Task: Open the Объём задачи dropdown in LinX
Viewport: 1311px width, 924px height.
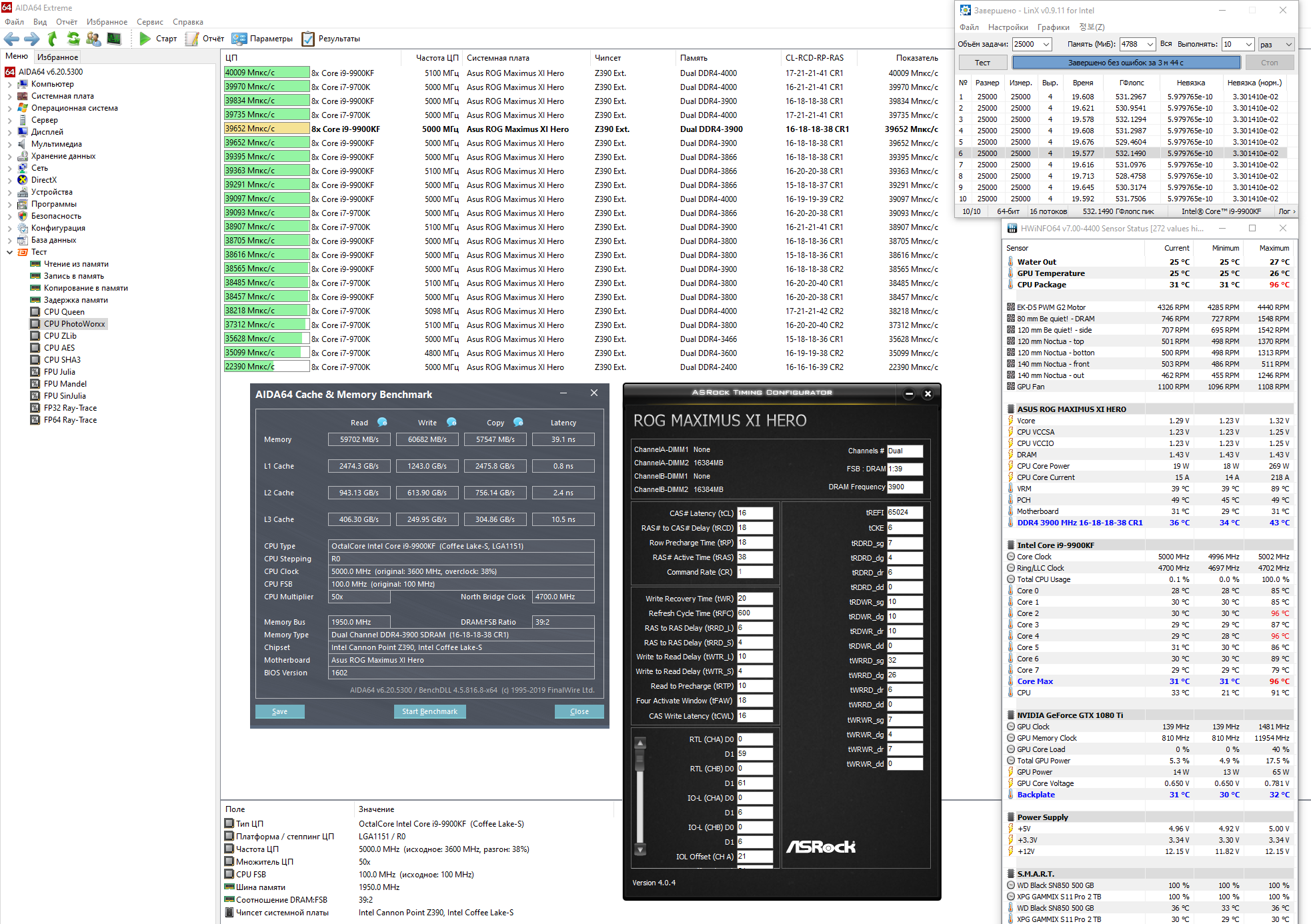Action: coord(1046,44)
